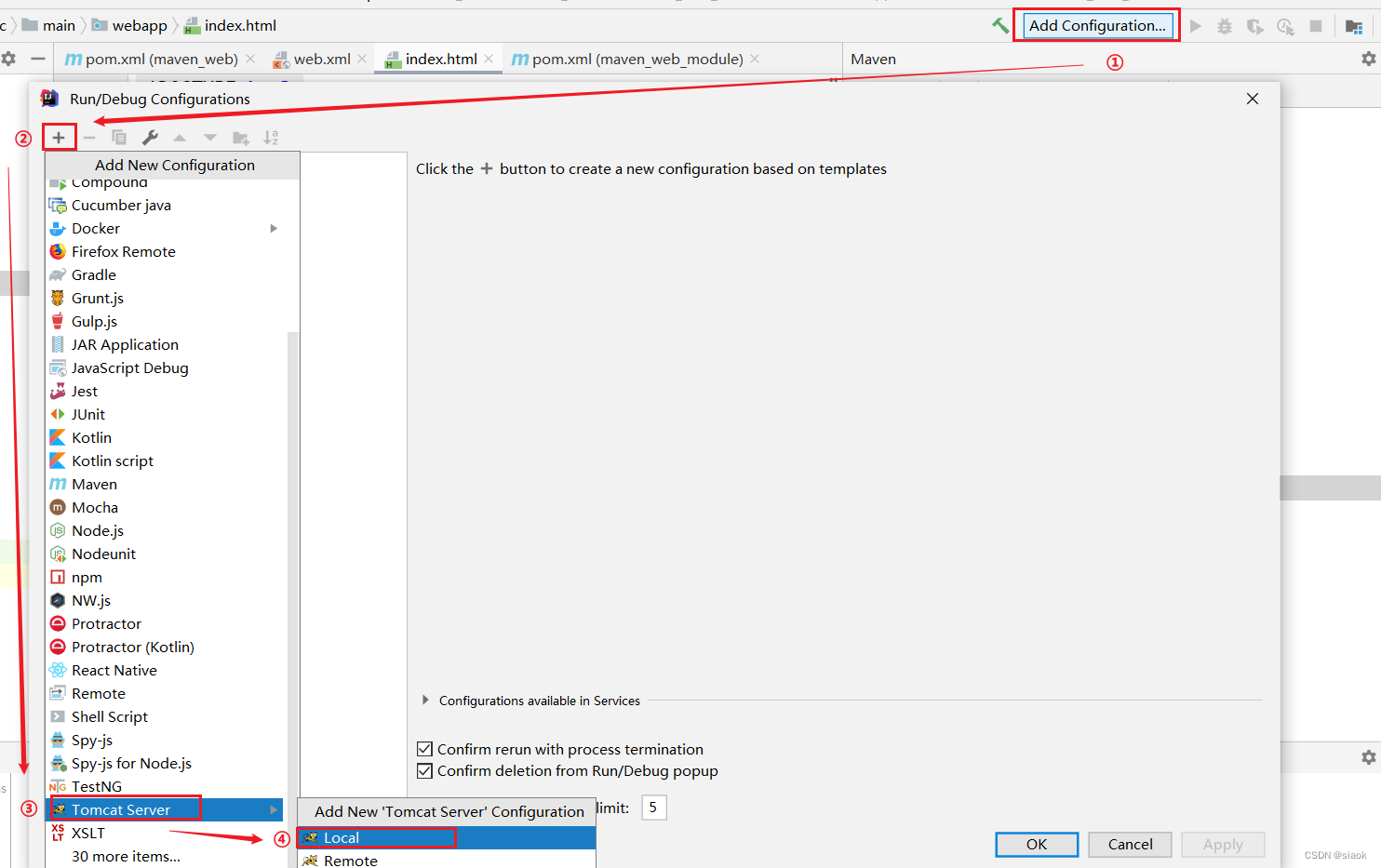Click the main breadcrumb folder
Screen dimensions: 1381x868
[x=48, y=25]
